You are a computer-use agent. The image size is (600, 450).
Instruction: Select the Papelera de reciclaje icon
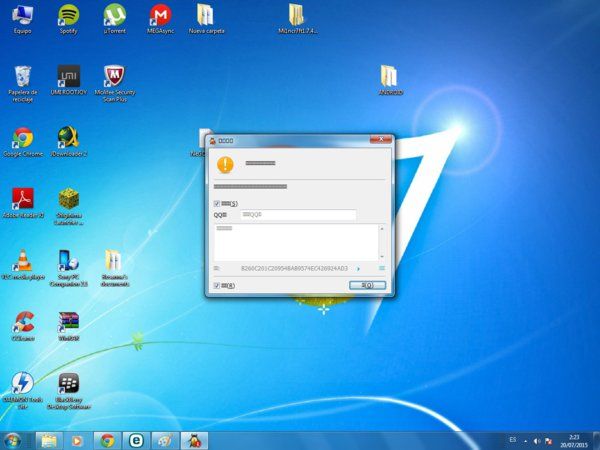23,83
